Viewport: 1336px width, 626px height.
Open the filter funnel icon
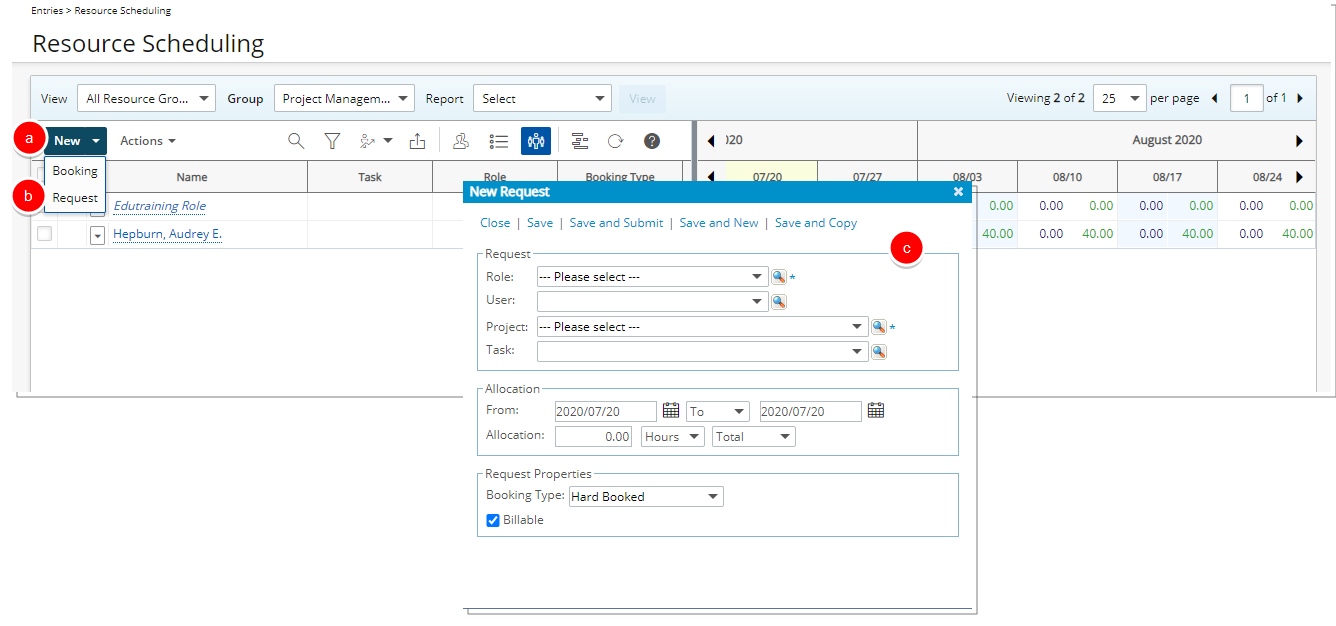click(333, 141)
